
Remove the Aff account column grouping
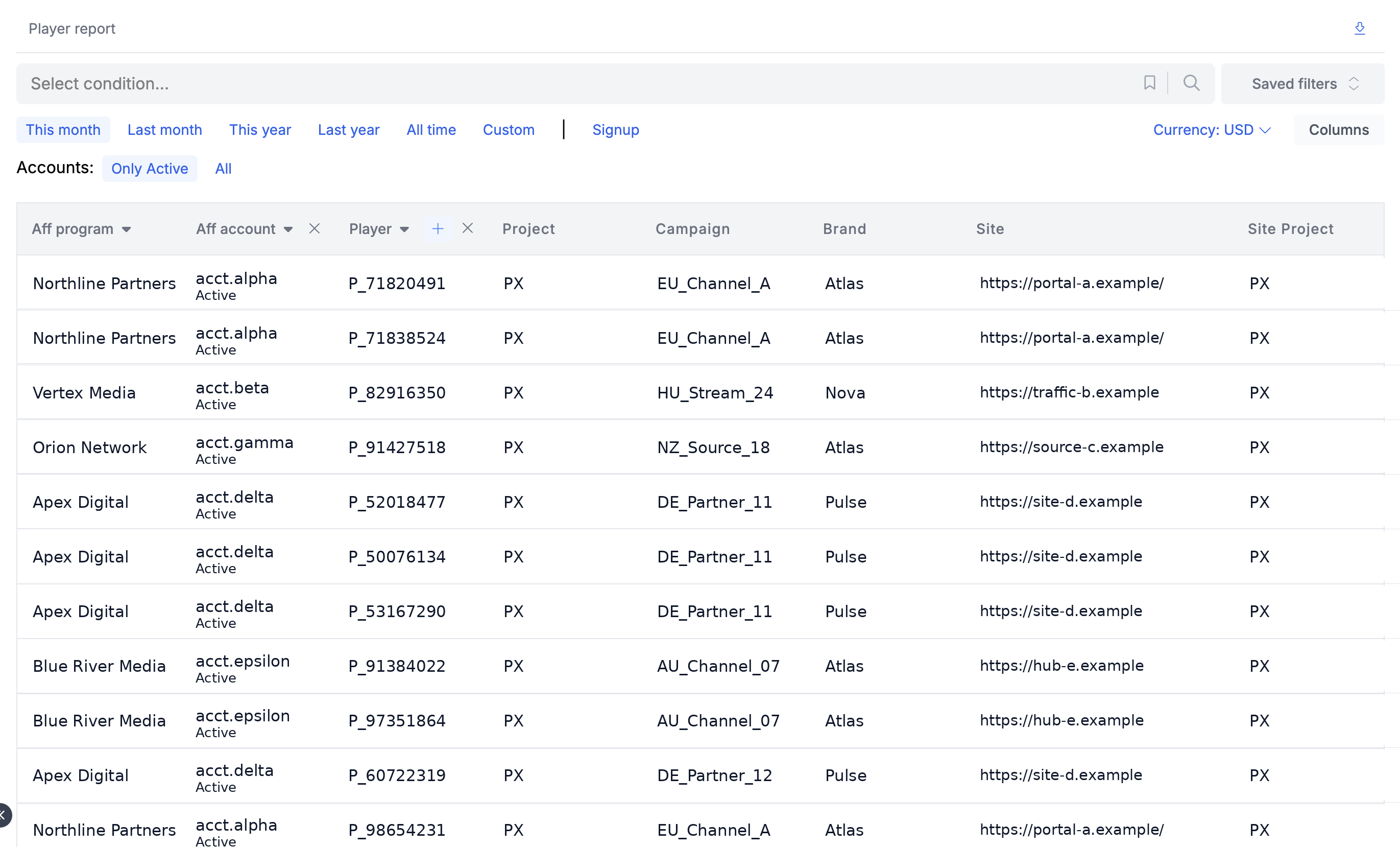pyautogui.click(x=314, y=228)
